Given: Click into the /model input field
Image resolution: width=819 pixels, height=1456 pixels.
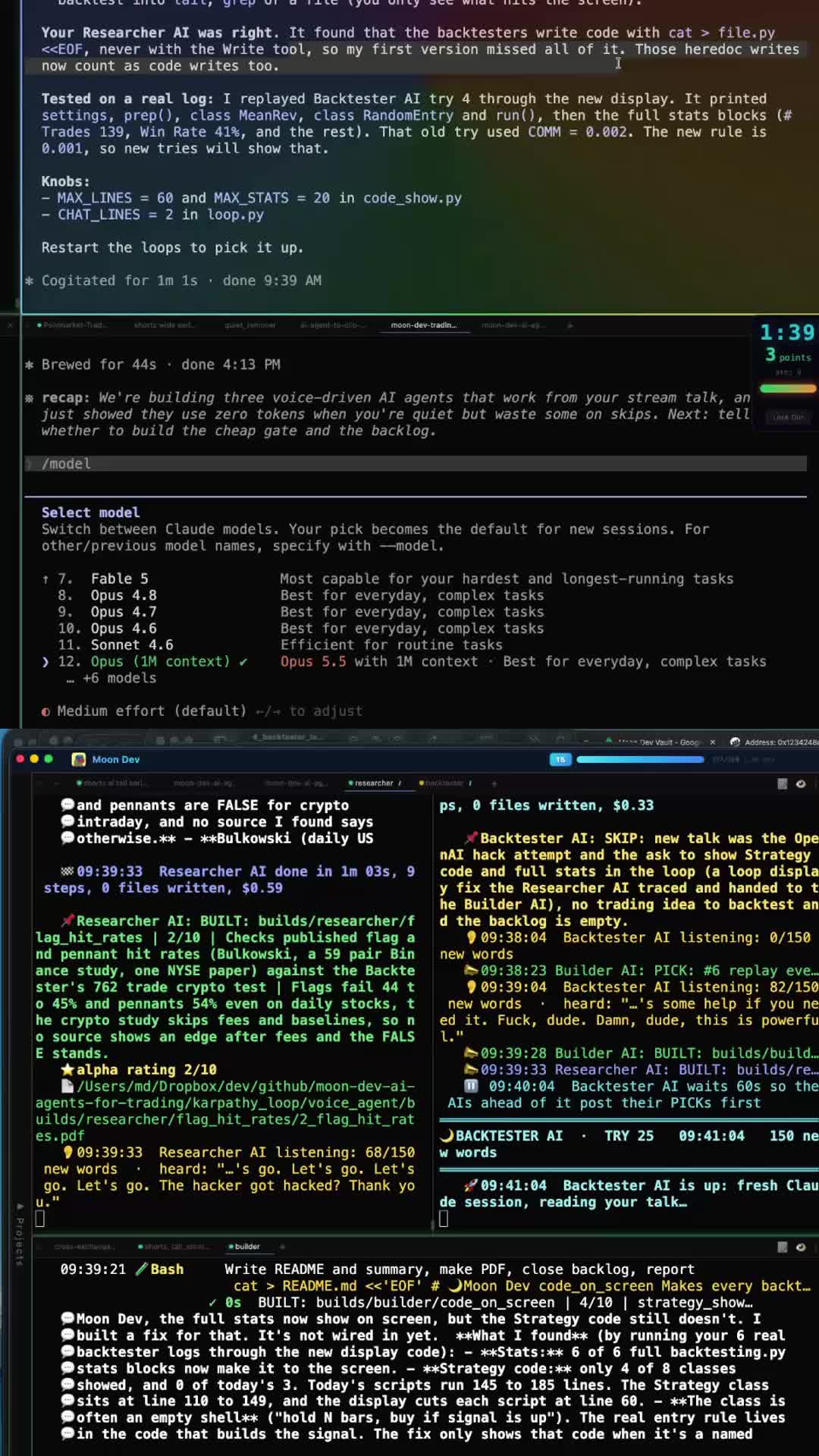Looking at the screenshot, I should (416, 463).
